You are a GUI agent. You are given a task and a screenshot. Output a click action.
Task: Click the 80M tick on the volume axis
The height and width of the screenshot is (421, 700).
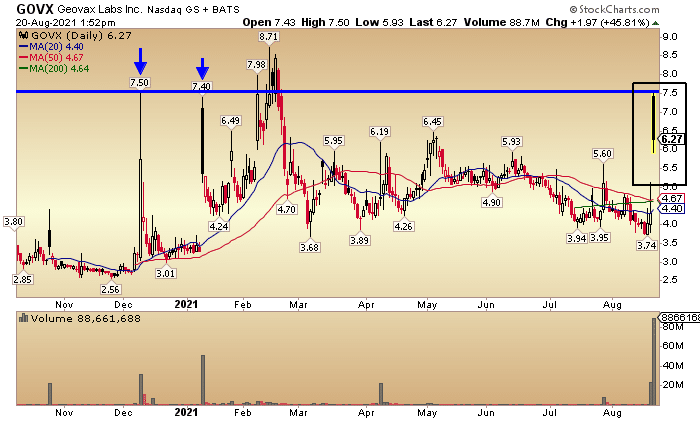pos(673,327)
